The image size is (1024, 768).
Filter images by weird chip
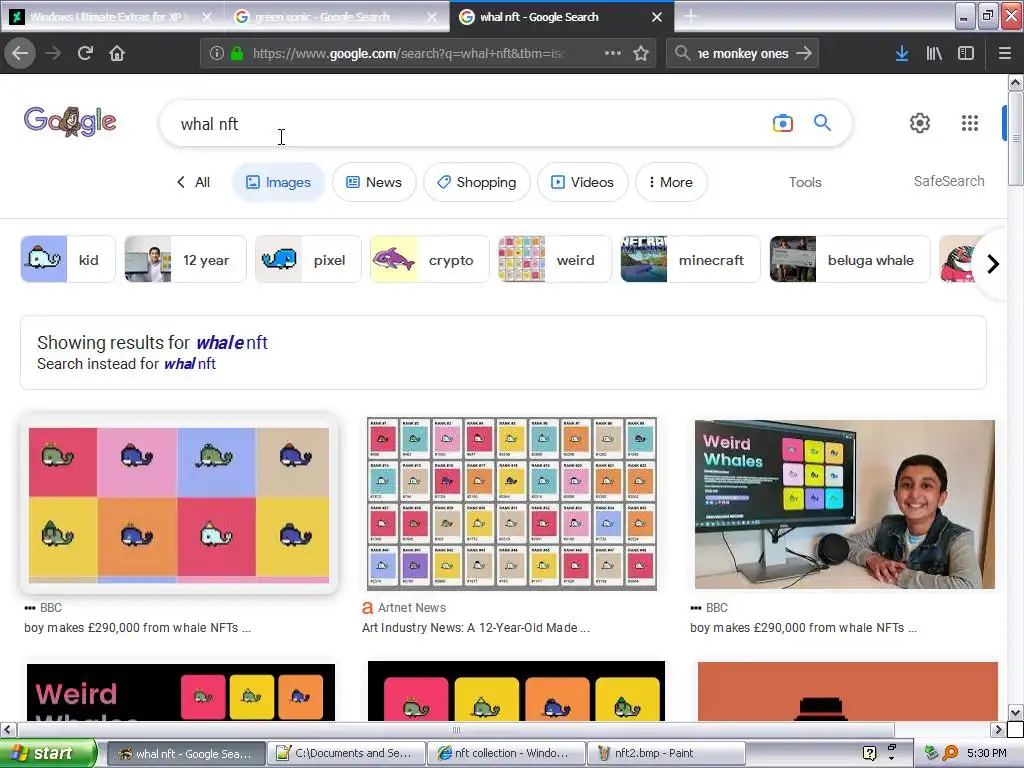pyautogui.click(x=554, y=259)
